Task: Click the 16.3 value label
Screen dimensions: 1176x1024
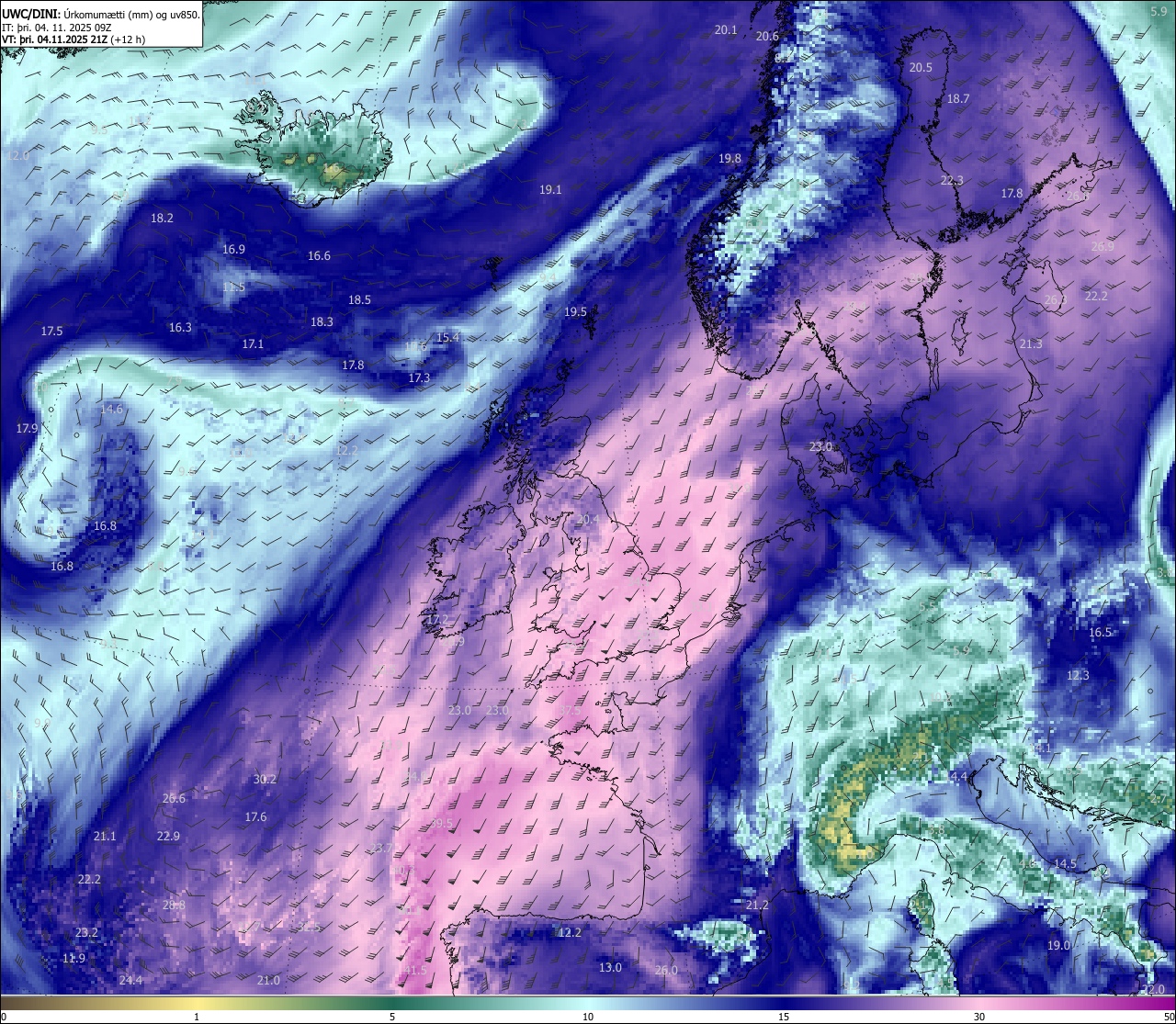Action: tap(180, 328)
